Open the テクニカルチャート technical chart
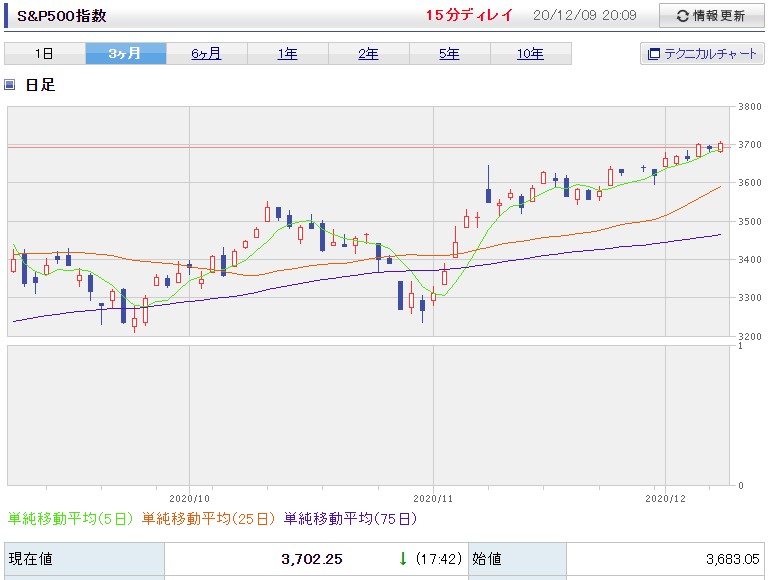The image size is (770, 580). tap(702, 54)
